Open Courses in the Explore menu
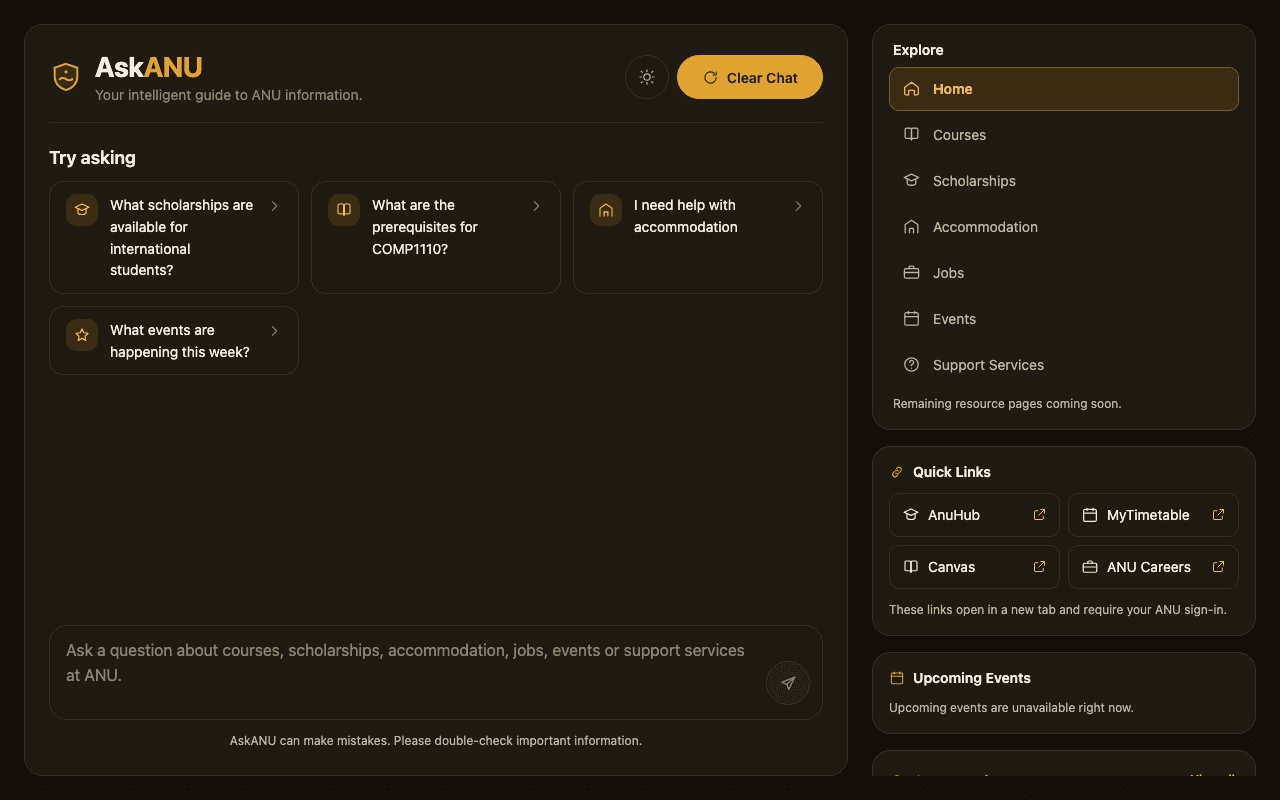 pos(1064,135)
